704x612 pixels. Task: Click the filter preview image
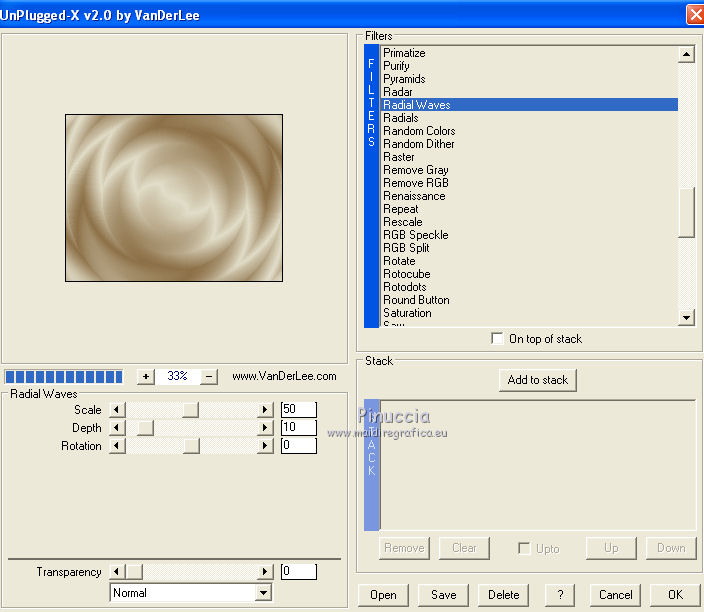174,198
